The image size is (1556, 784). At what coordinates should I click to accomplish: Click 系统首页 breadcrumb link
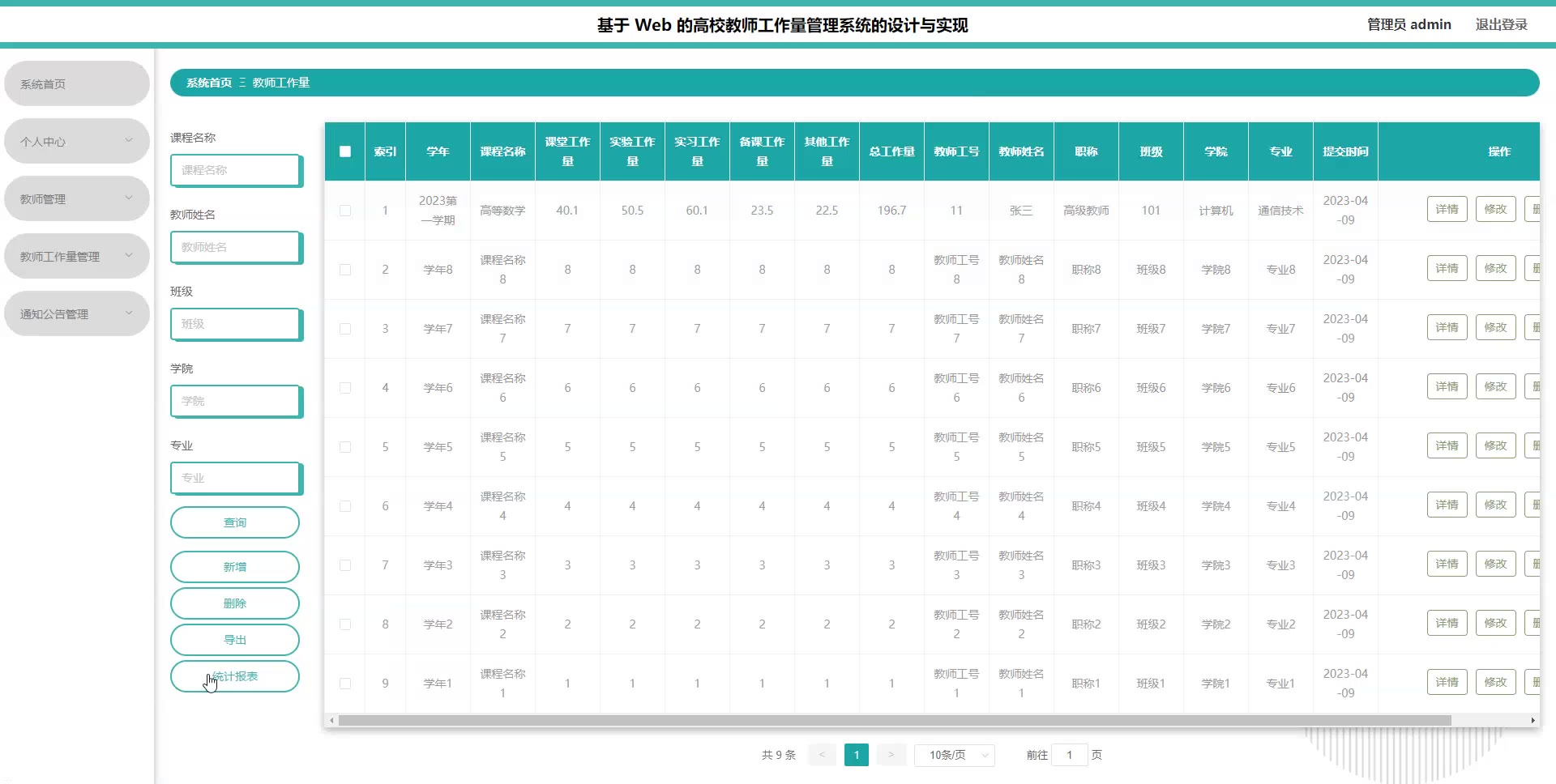point(209,83)
